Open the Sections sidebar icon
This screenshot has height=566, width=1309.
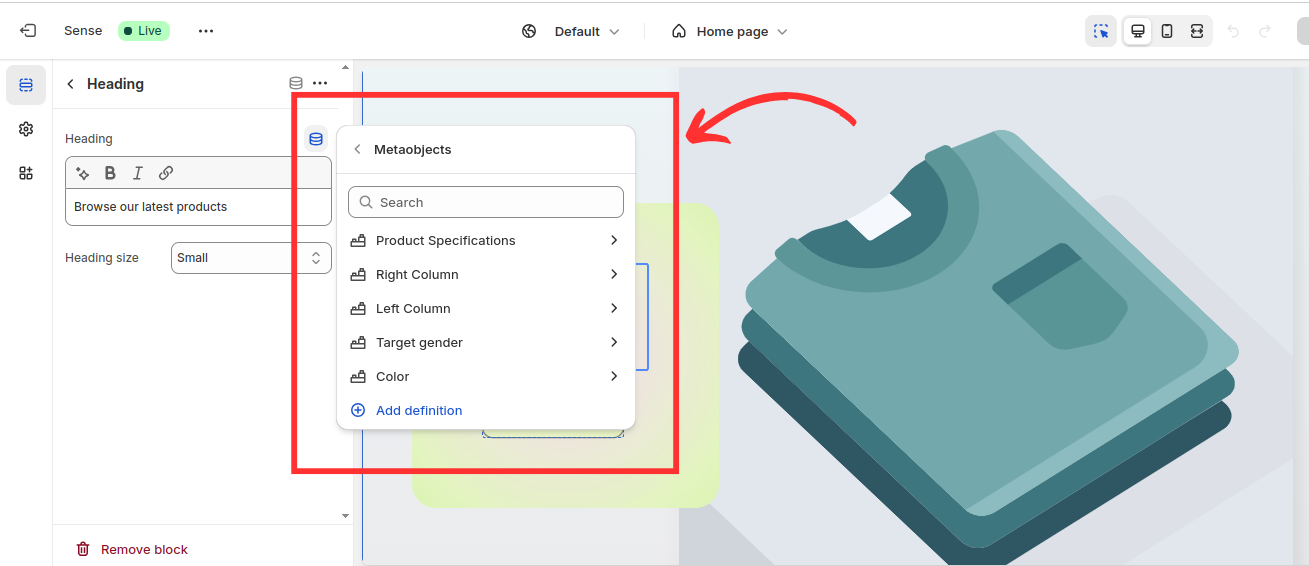pyautogui.click(x=26, y=85)
